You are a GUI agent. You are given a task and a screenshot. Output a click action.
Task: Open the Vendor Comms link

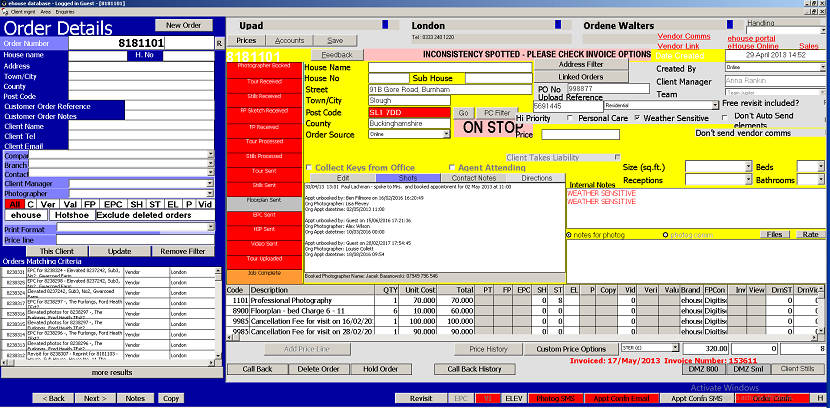[x=683, y=37]
